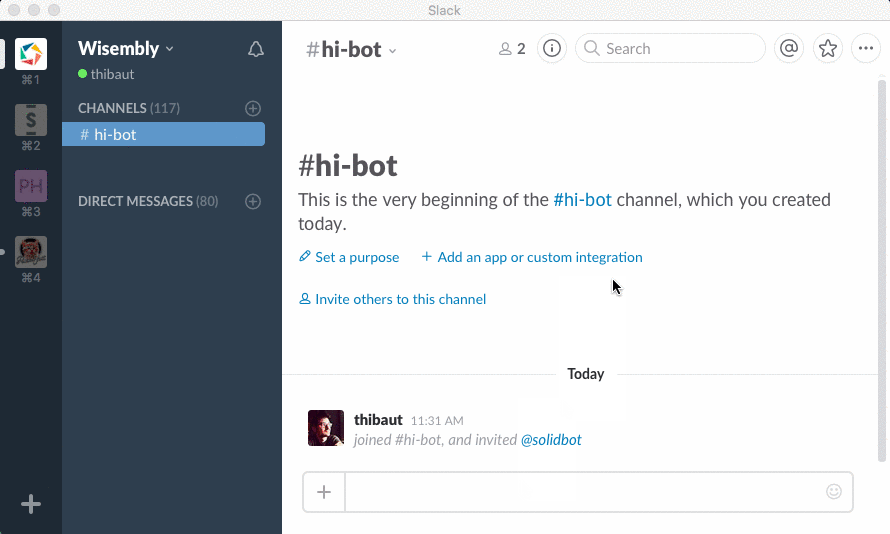This screenshot has height=534, width=890.
Task: Switch to the PH workspace icon
Action: [31, 186]
